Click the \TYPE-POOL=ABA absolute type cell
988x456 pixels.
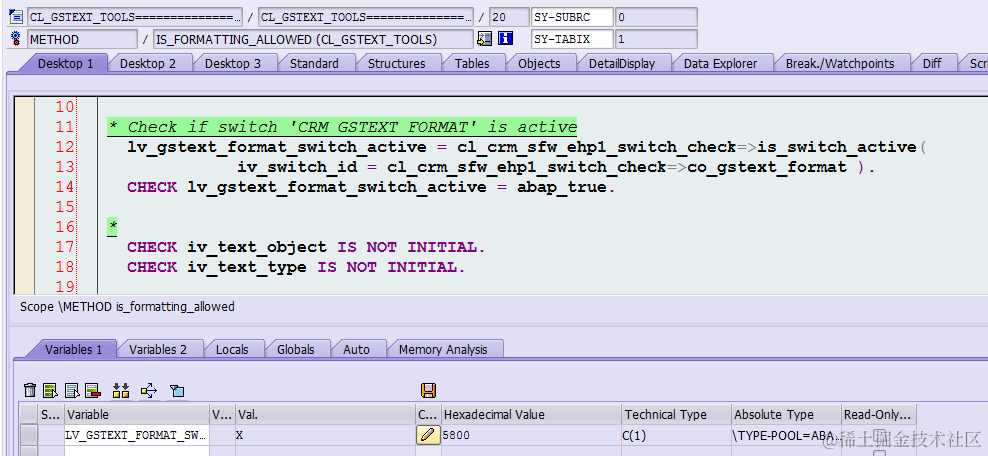(786, 435)
